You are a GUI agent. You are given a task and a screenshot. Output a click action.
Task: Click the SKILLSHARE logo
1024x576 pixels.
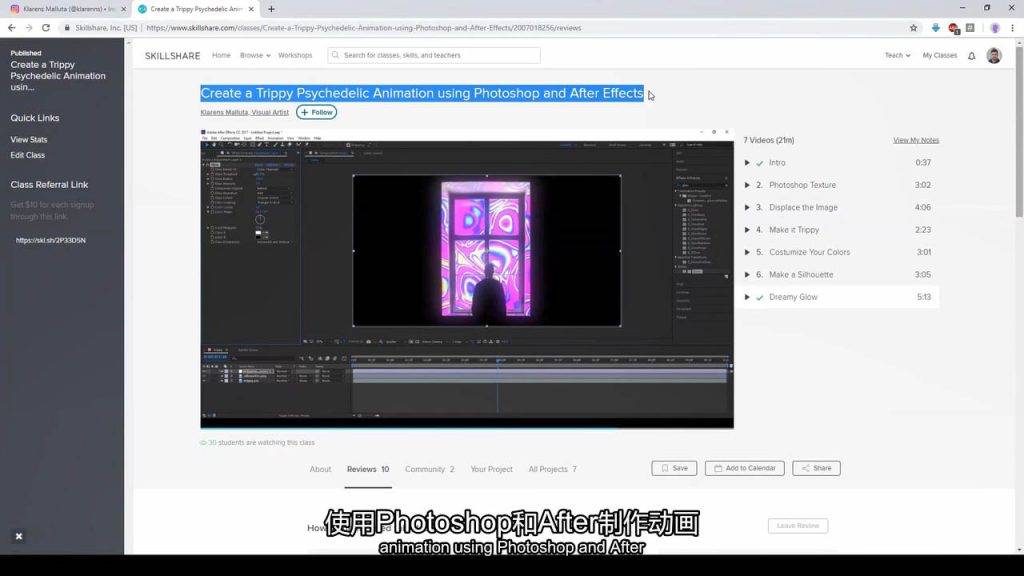coord(172,56)
